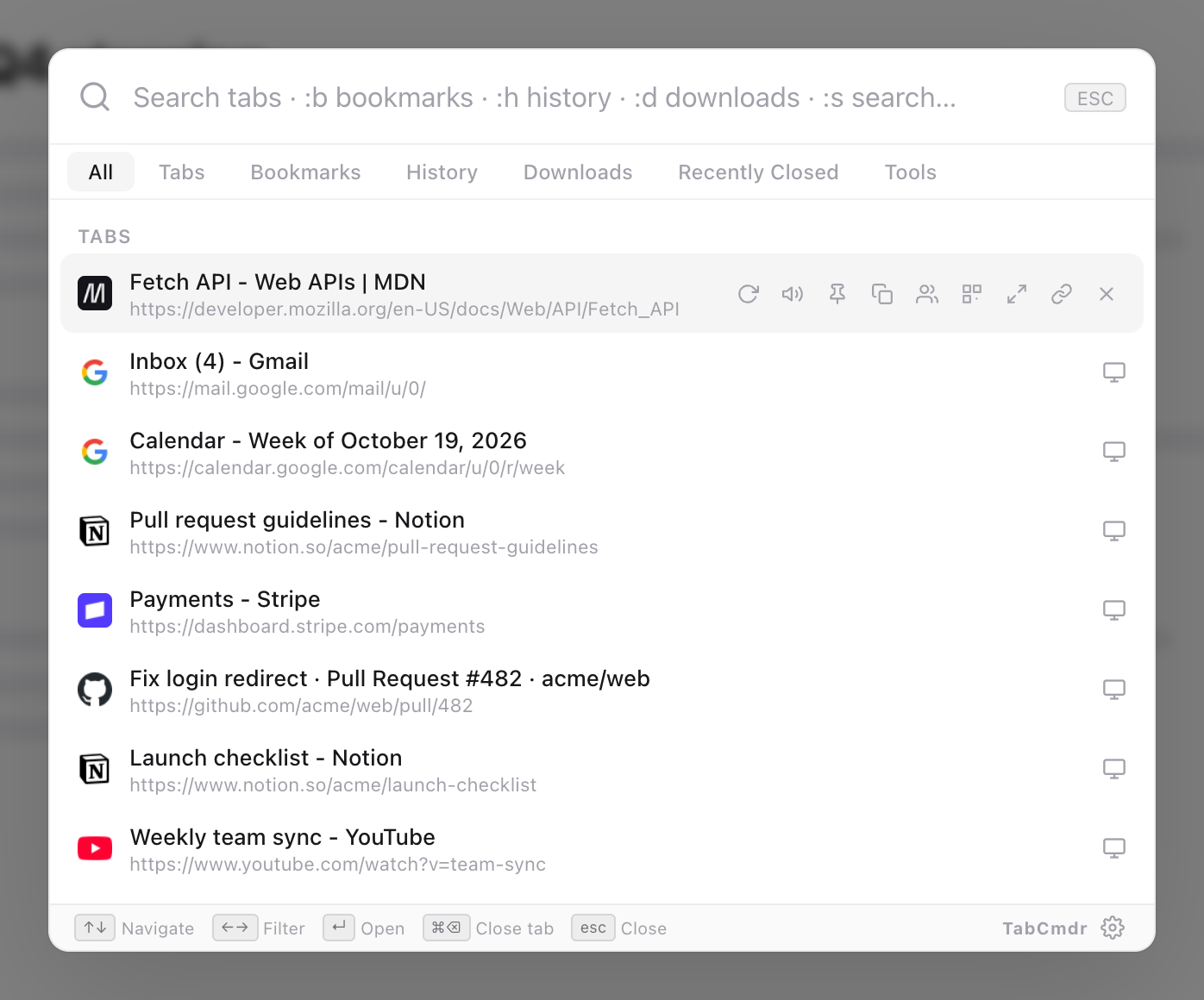Click the people icon on Fetch API row
Screen dimensions: 1204x1000
coord(927,294)
